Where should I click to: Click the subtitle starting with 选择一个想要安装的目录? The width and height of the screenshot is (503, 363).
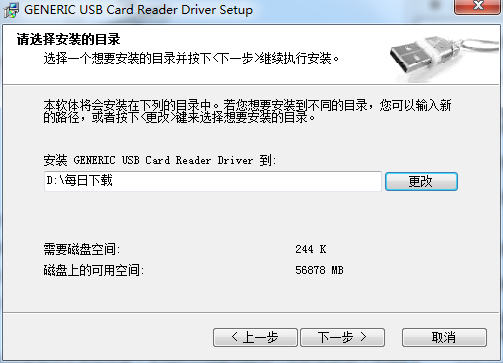point(191,59)
